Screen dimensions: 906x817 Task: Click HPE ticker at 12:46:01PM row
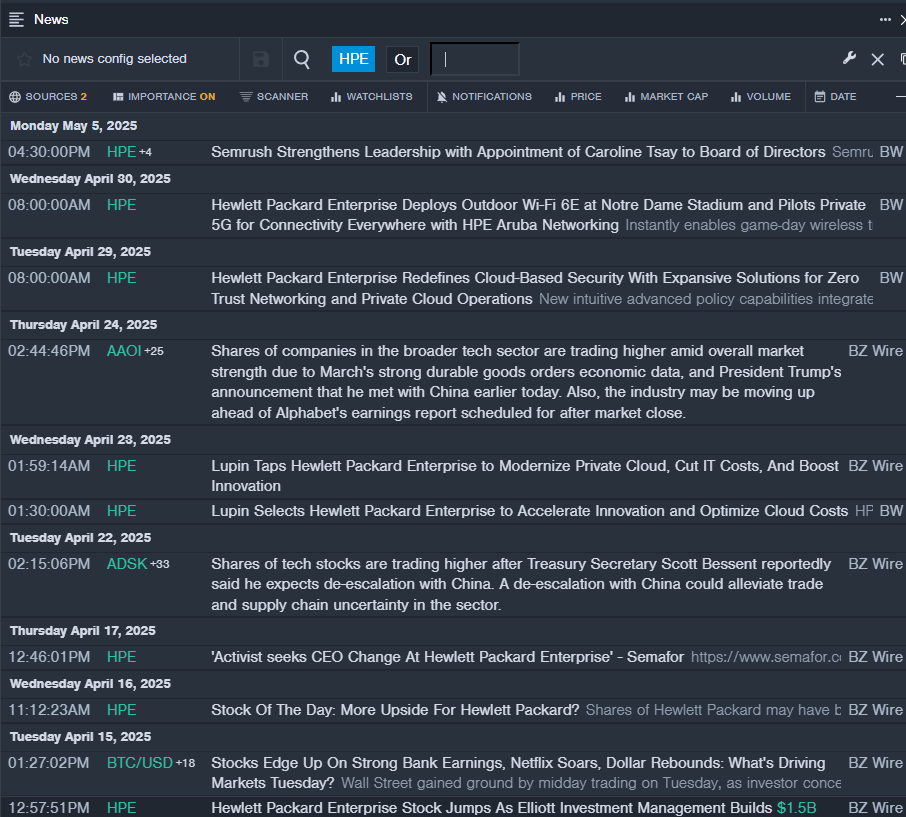[121, 657]
